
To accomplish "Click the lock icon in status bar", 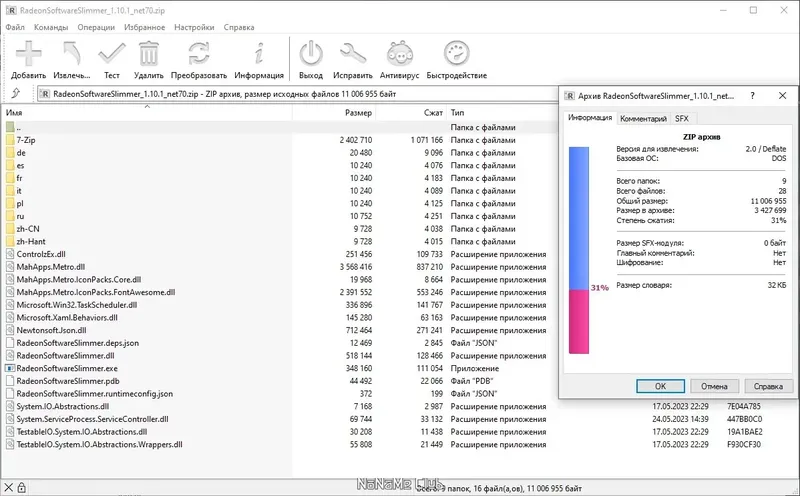I will (21, 488).
